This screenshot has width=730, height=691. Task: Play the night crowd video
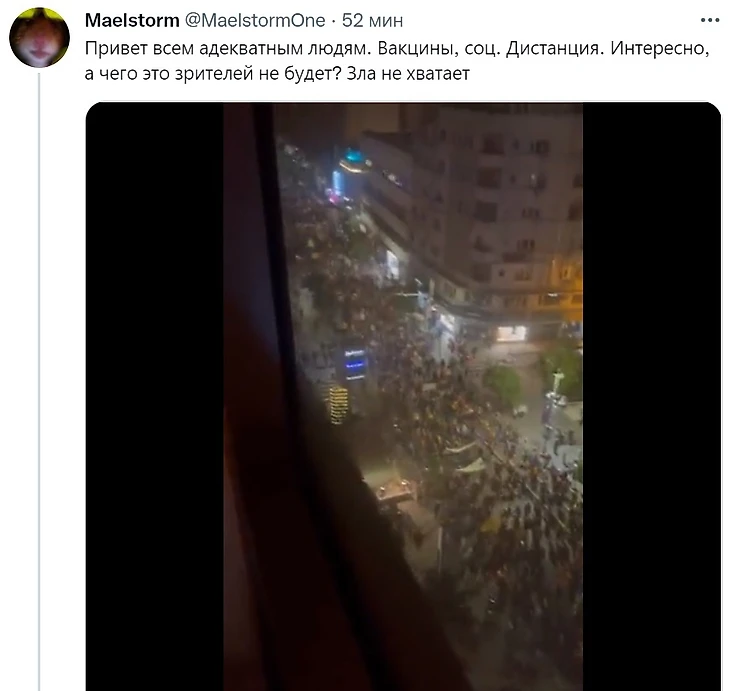pyautogui.click(x=403, y=396)
